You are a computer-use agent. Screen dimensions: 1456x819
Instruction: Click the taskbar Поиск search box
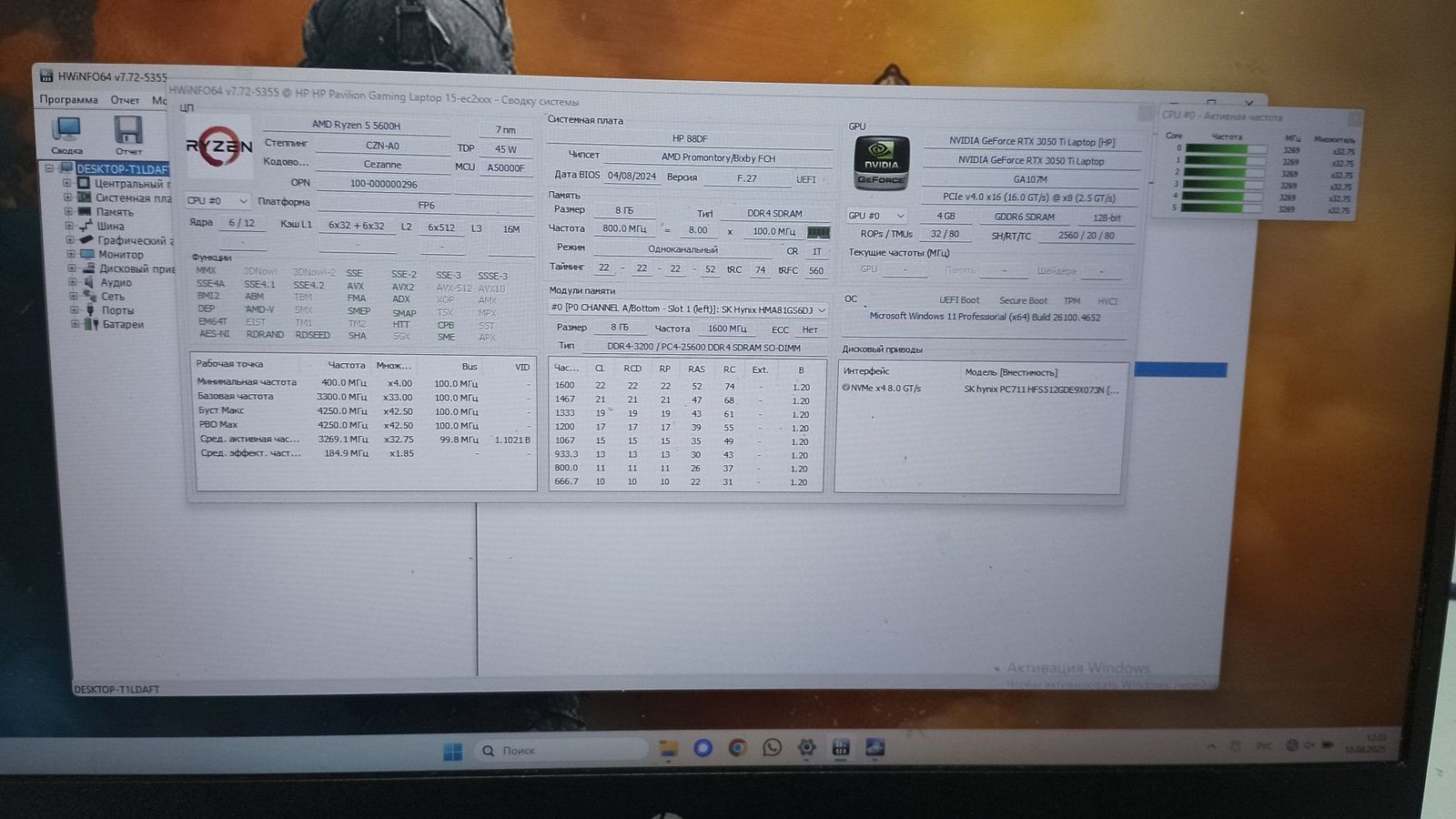click(x=560, y=750)
